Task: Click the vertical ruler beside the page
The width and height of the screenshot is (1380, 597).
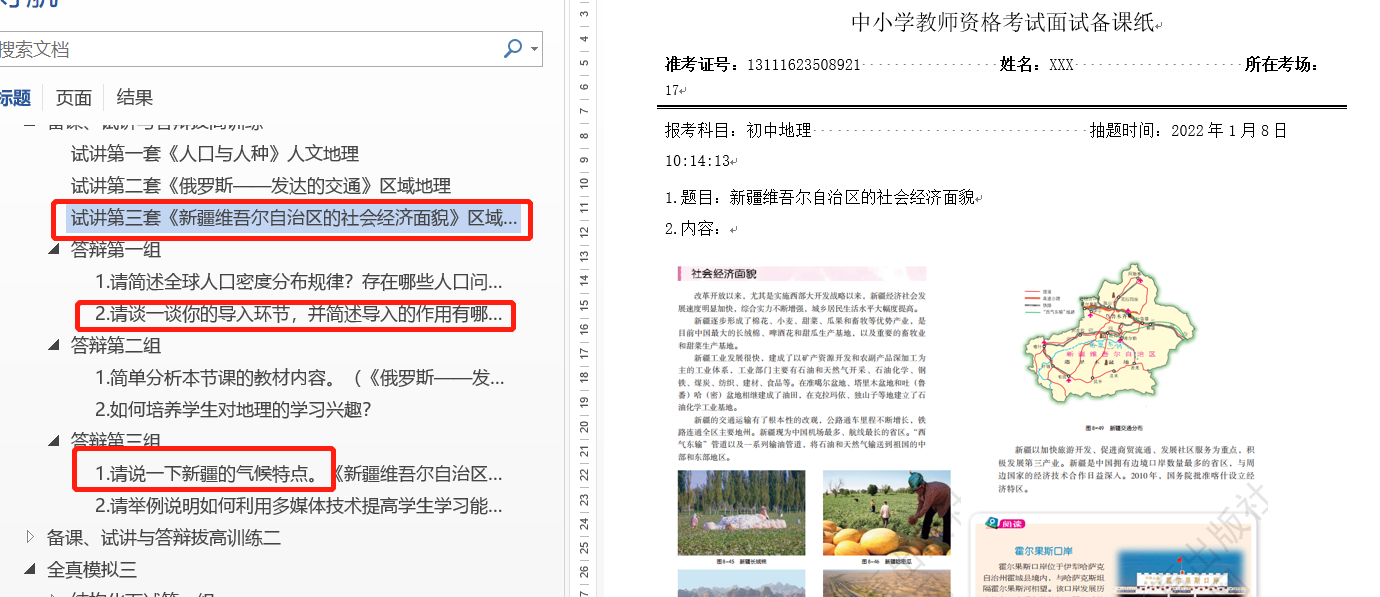Action: tap(583, 300)
